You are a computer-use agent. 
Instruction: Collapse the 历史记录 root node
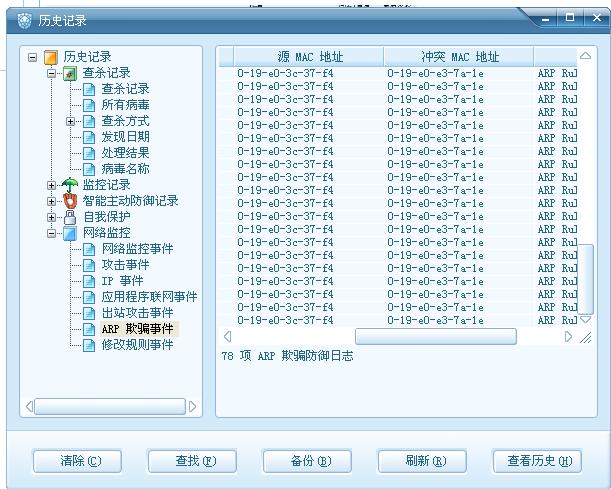(33, 58)
